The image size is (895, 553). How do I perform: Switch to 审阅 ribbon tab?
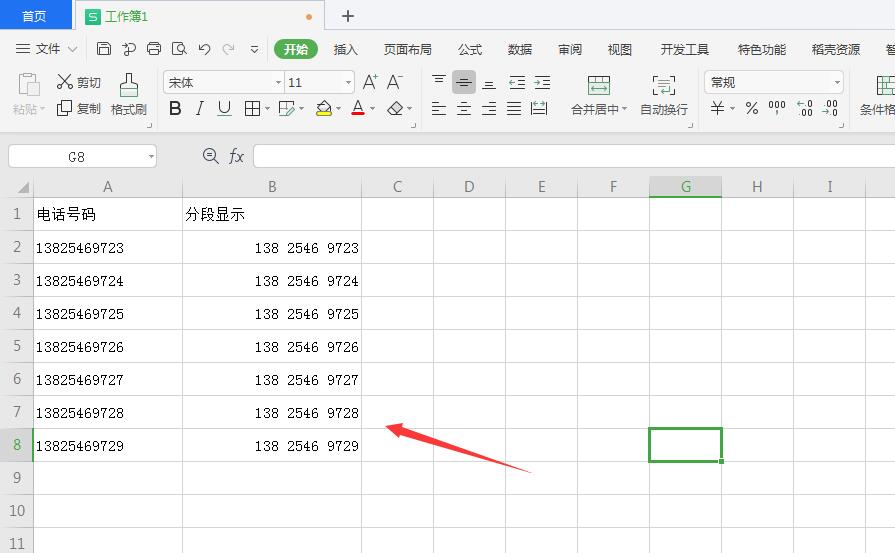(570, 50)
